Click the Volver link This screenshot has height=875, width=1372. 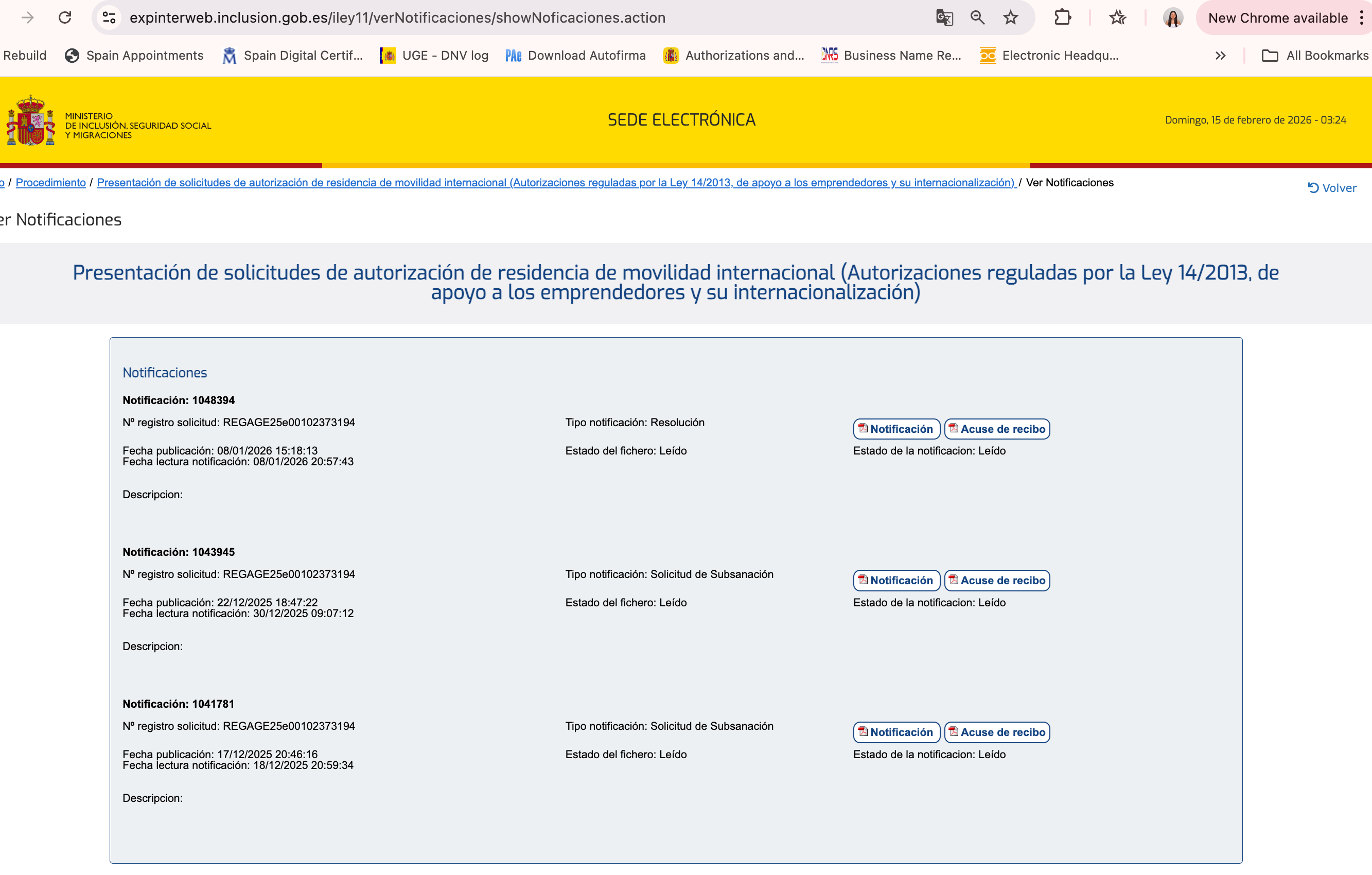click(1331, 188)
